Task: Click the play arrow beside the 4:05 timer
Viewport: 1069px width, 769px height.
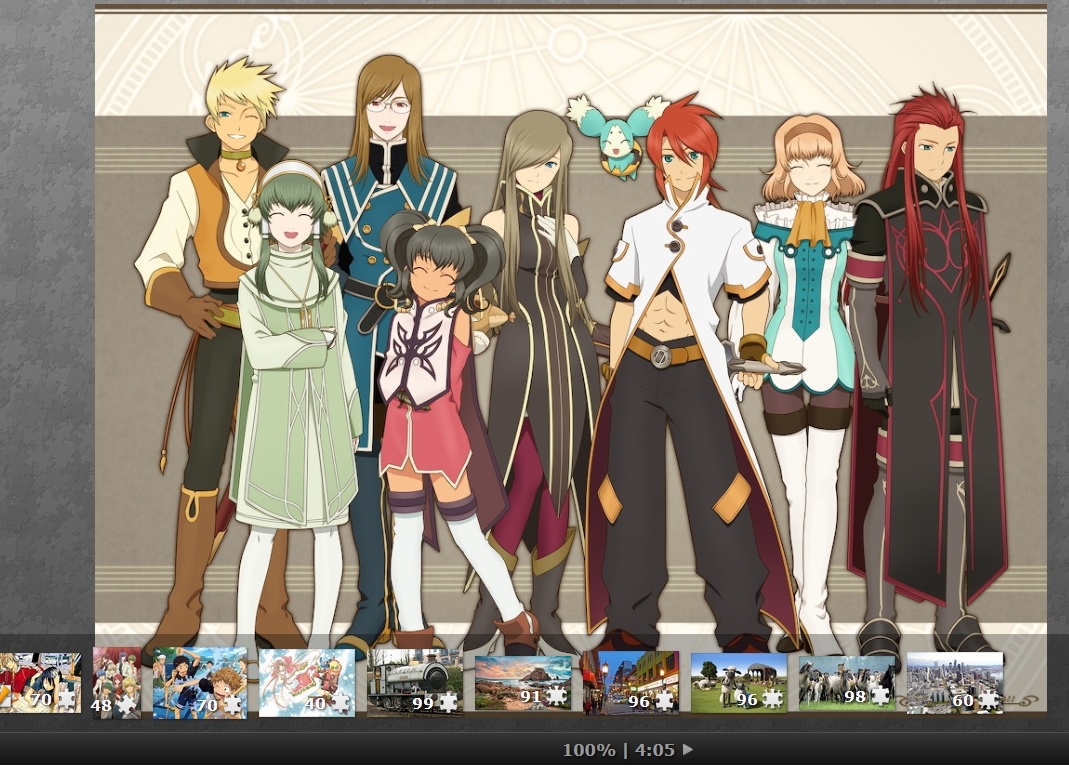Action: tap(687, 749)
